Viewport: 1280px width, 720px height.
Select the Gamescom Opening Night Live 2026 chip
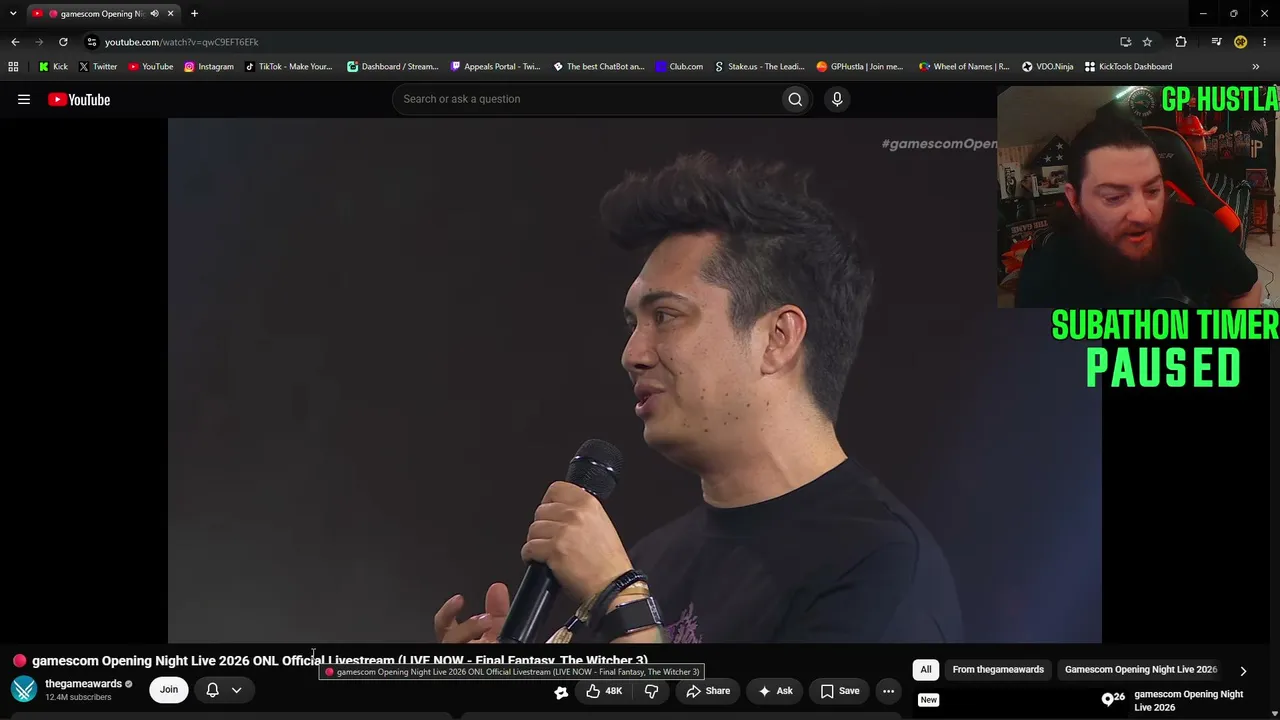1141,670
